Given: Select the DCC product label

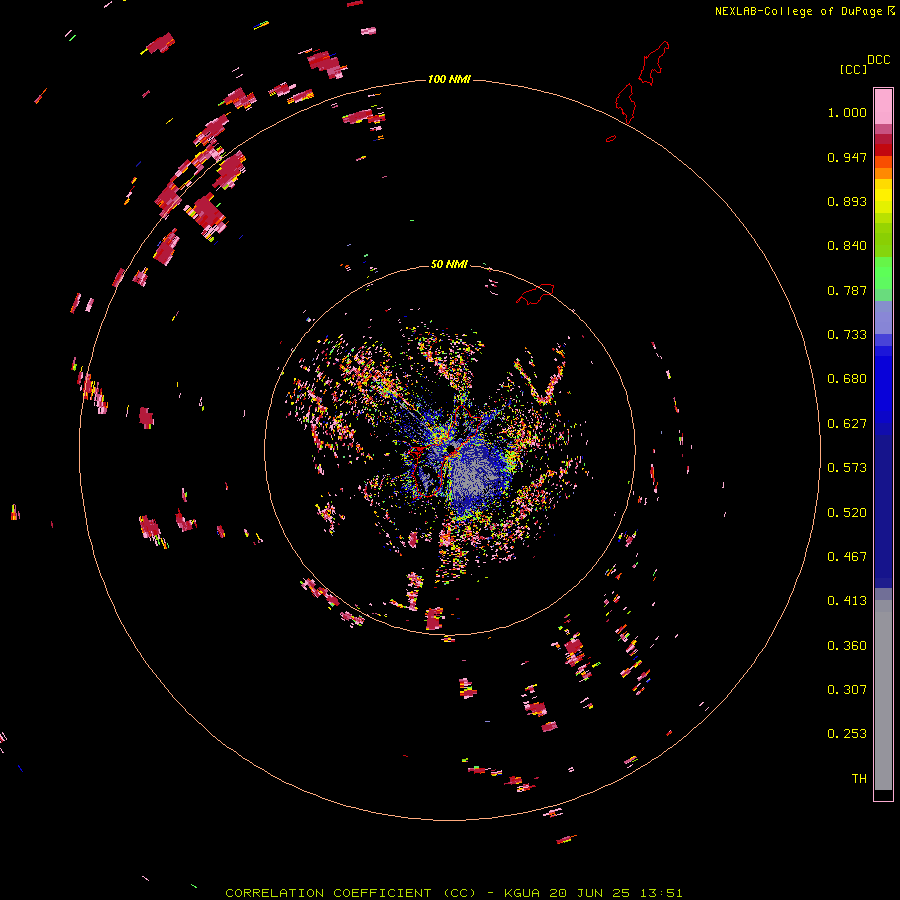Looking at the screenshot, I should point(879,60).
